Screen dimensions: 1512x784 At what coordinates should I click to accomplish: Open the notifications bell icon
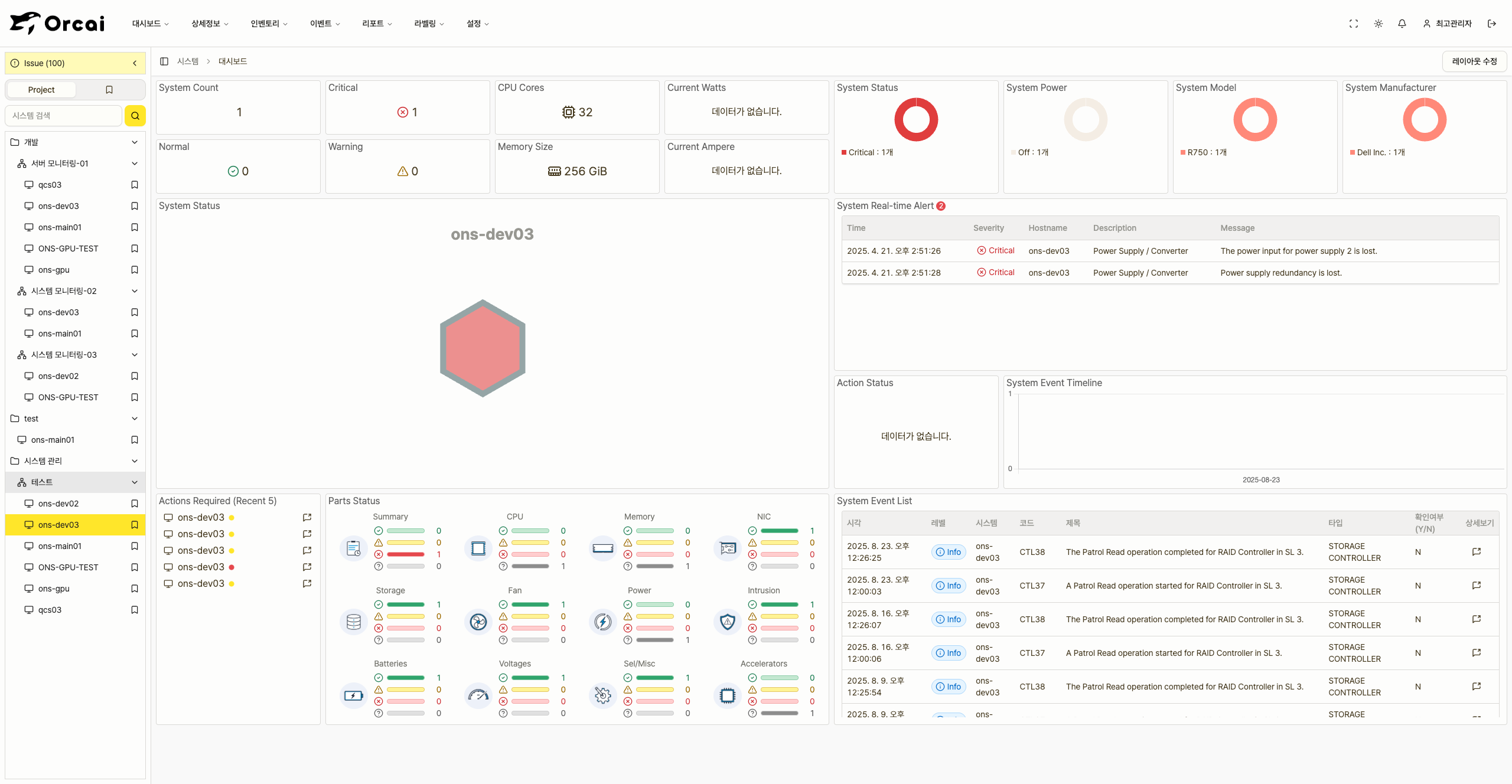pos(1402,24)
